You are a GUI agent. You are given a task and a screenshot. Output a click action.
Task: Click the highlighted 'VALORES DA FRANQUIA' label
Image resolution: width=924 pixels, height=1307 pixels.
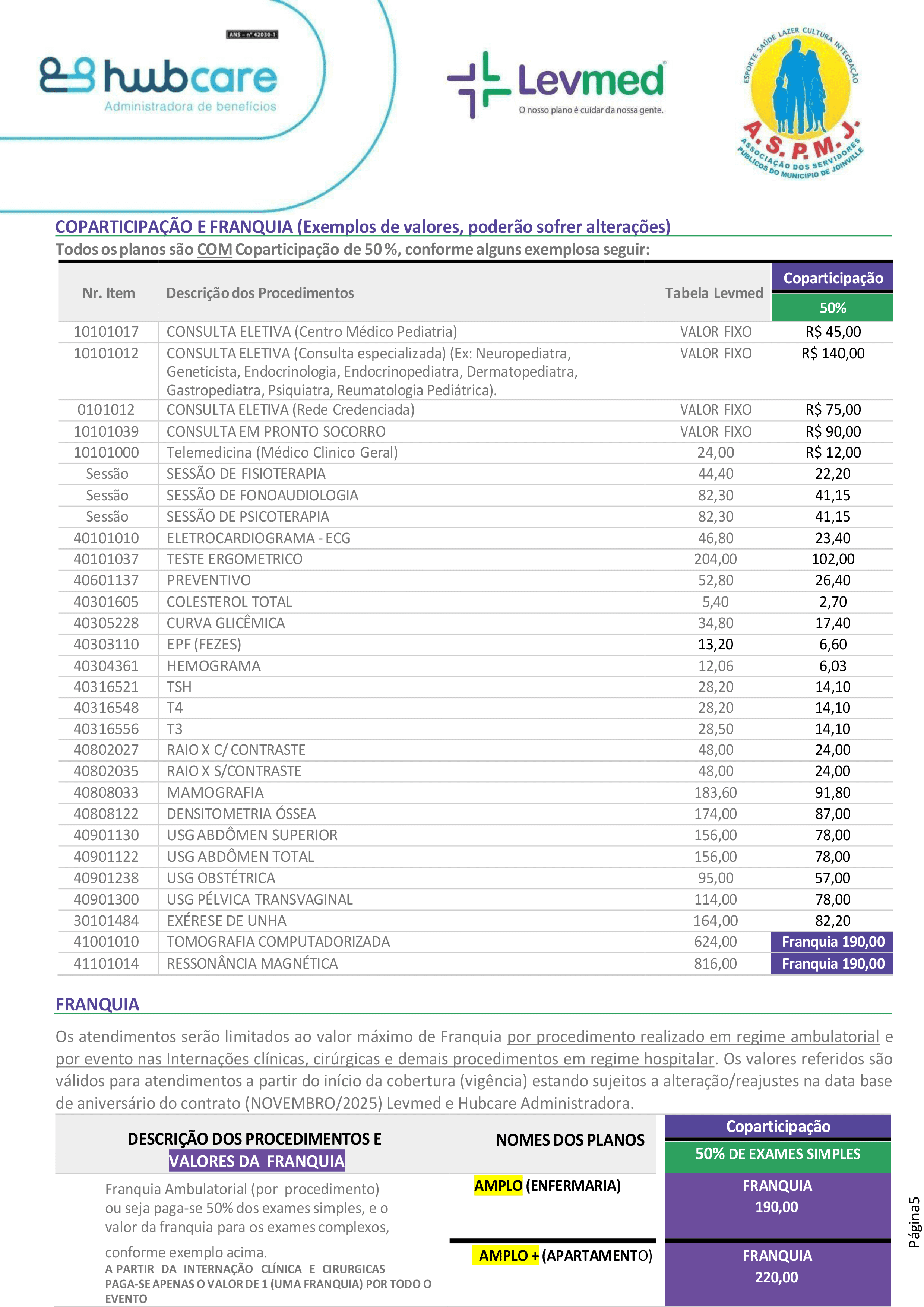[x=257, y=1161]
